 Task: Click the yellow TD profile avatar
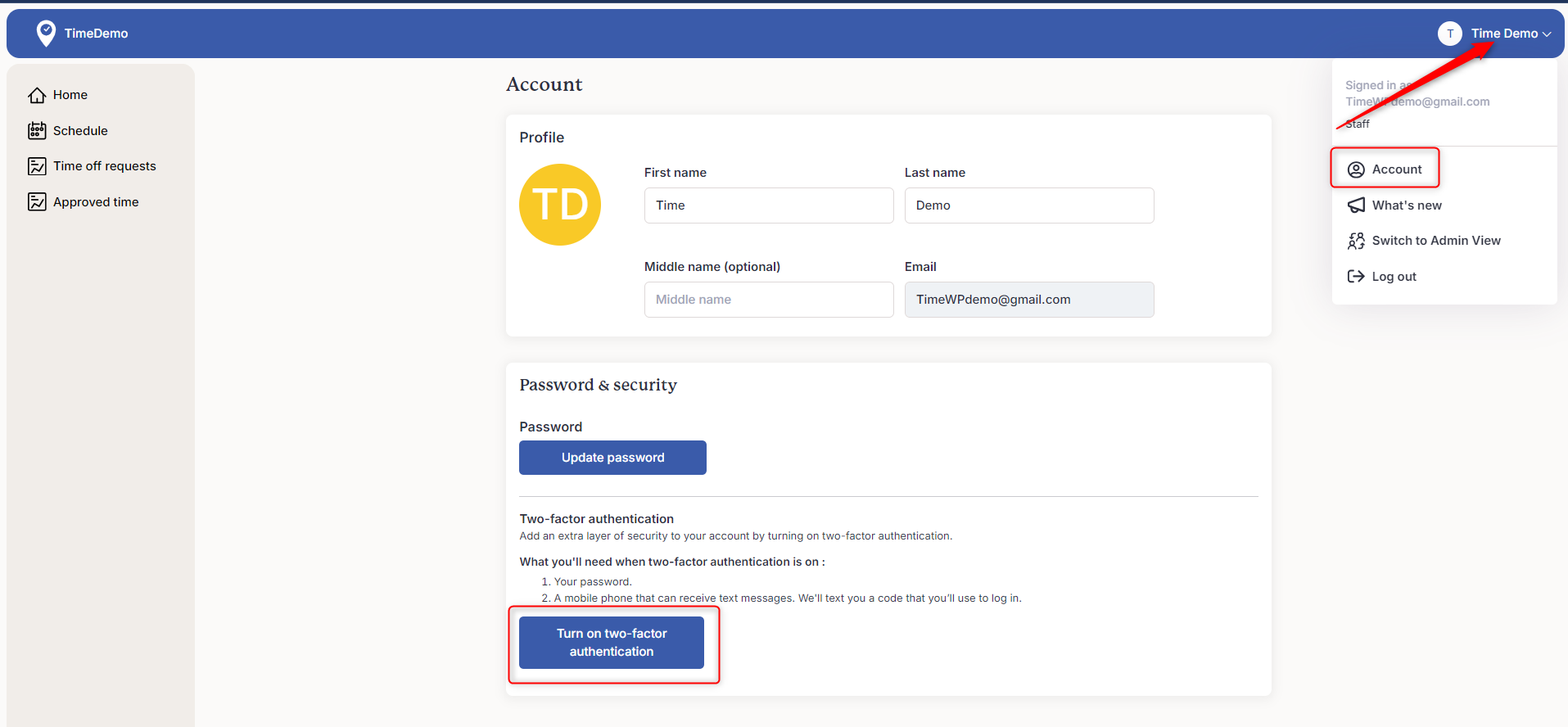pyautogui.click(x=560, y=205)
